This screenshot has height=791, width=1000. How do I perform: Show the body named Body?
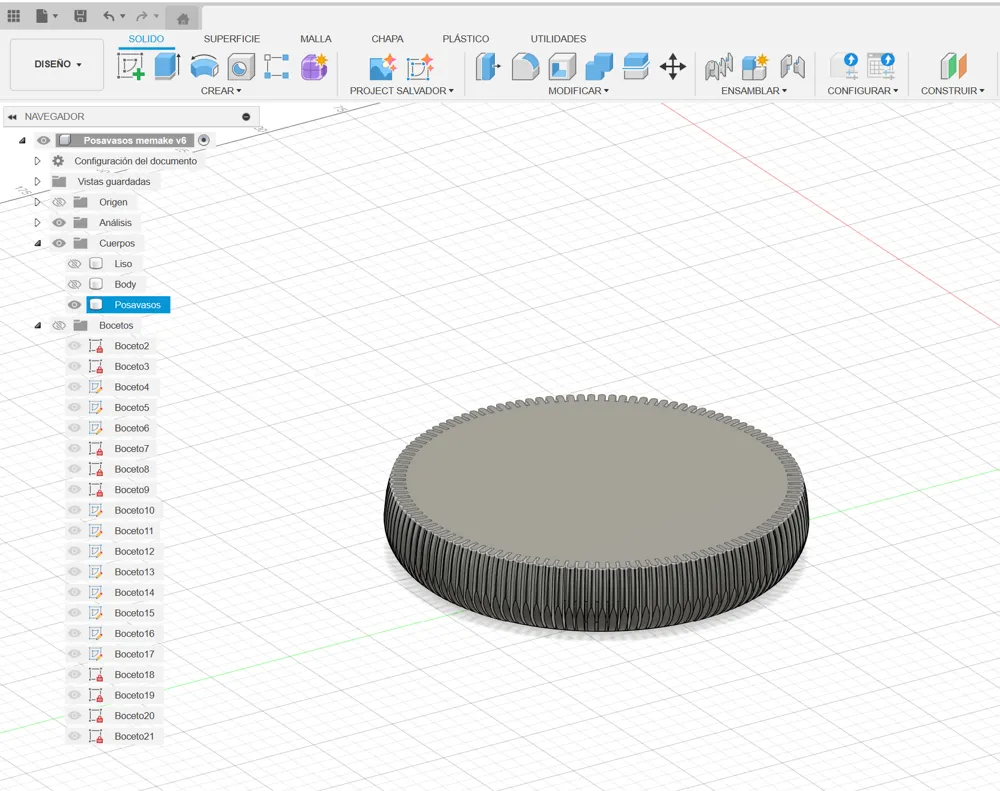pyautogui.click(x=74, y=284)
